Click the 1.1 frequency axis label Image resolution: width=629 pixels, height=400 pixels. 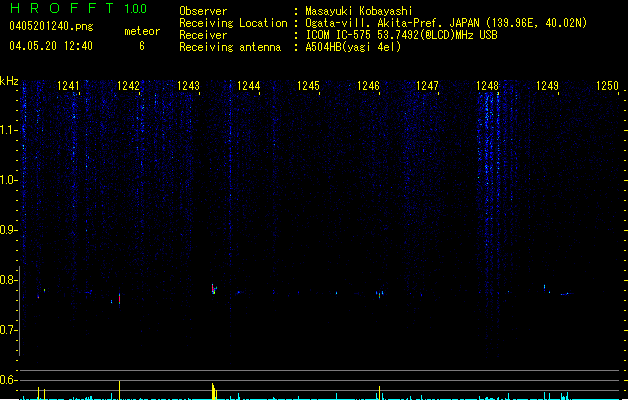[x=8, y=130]
